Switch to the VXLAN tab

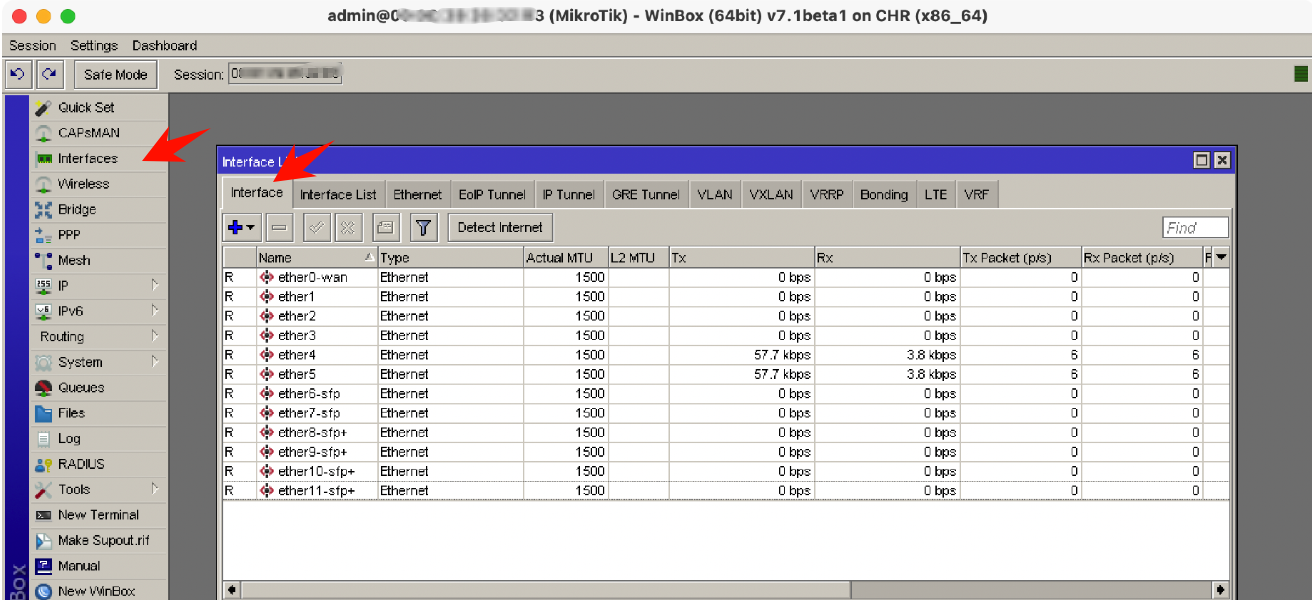771,195
